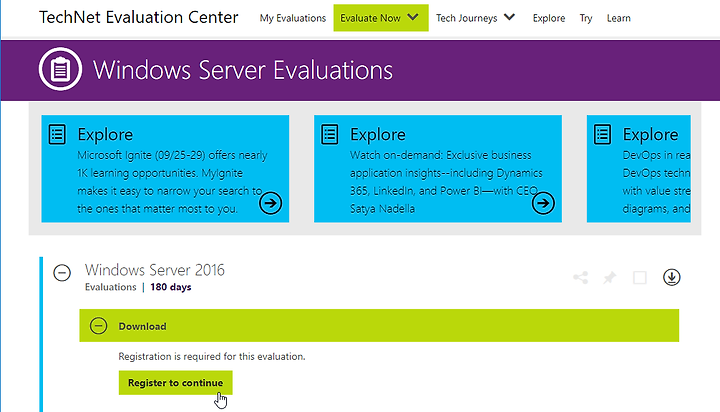Open the Try navigation item
This screenshot has height=412, width=720.
click(x=586, y=18)
